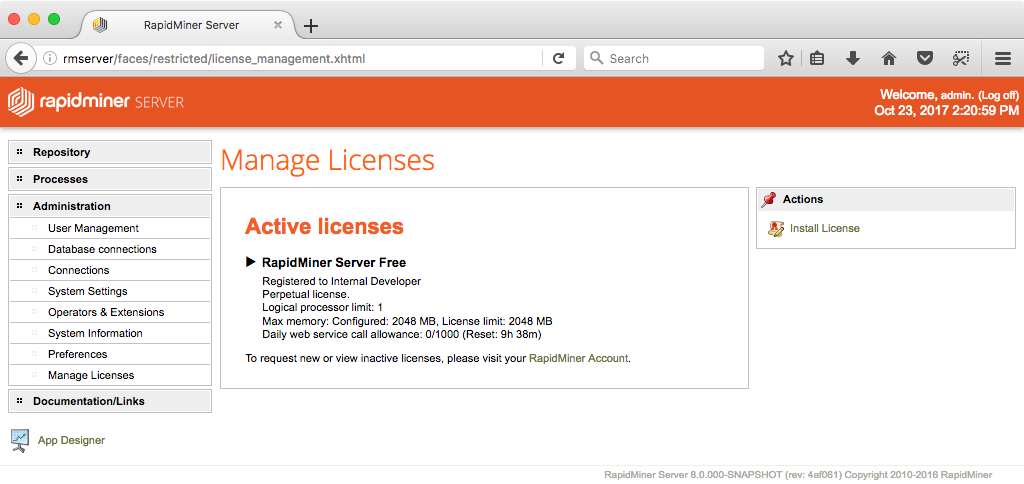Expand the Repository sidebar section
1024x484 pixels.
pyautogui.click(x=61, y=152)
